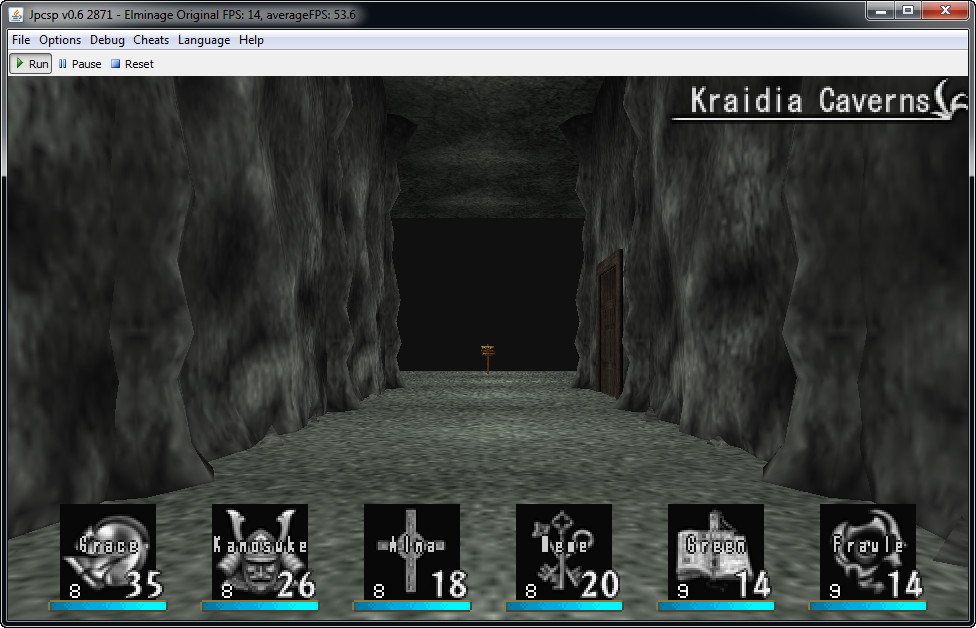Select Nene's key portrait
Viewport: 976px width, 628px height.
coord(563,551)
